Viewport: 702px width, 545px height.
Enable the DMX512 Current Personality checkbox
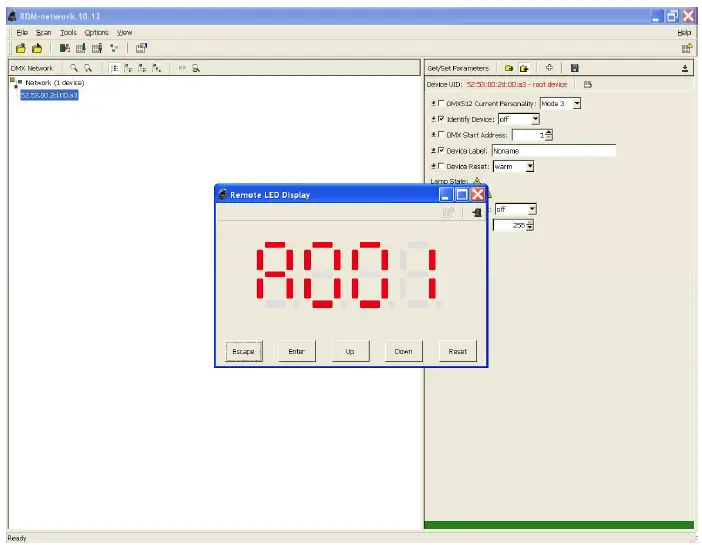click(441, 103)
